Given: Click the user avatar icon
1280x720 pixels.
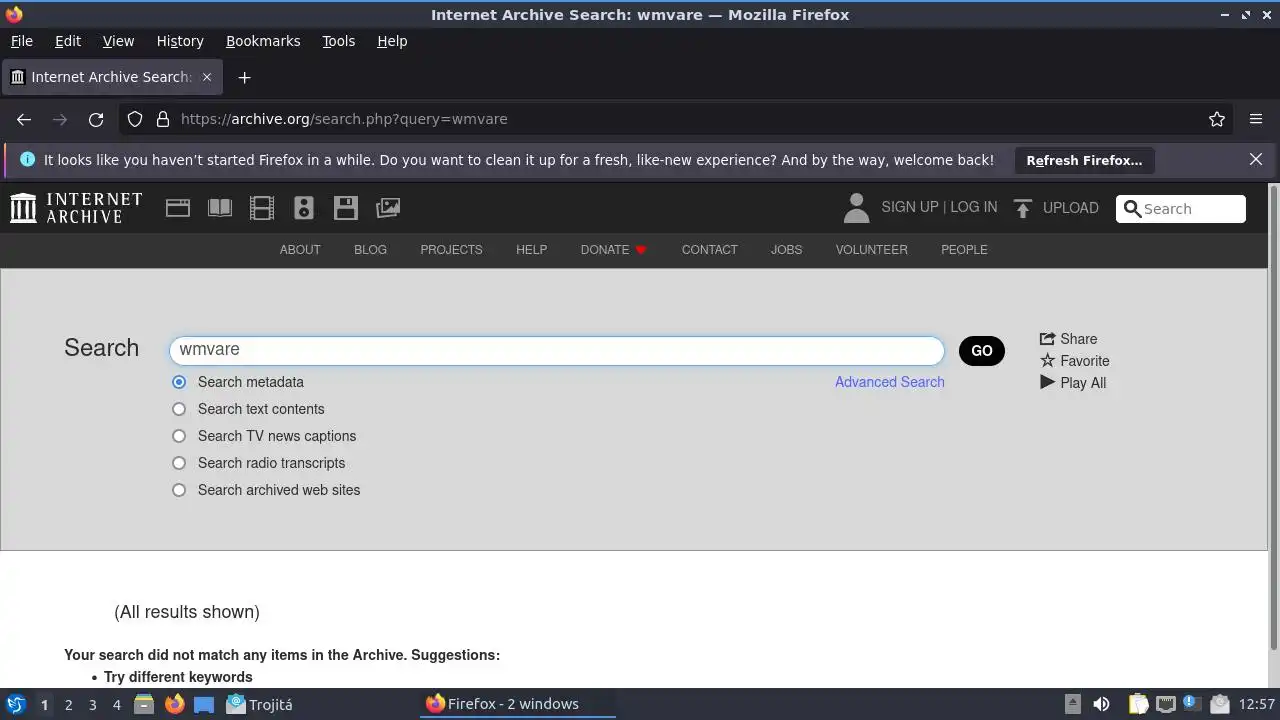Looking at the screenshot, I should pos(856,208).
